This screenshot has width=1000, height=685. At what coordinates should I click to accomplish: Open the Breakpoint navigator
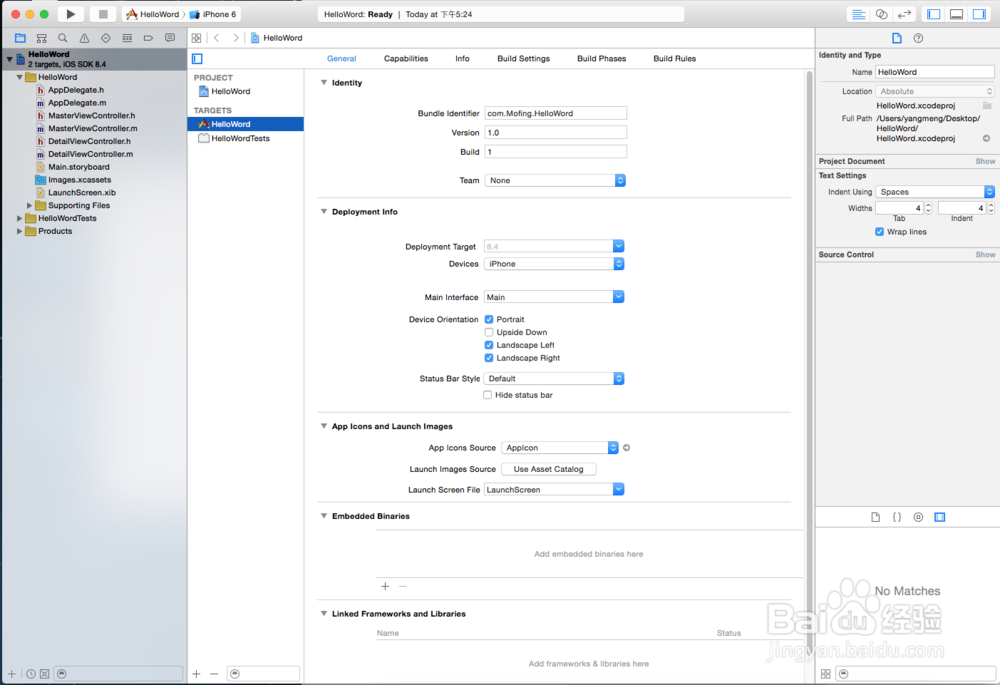point(148,38)
